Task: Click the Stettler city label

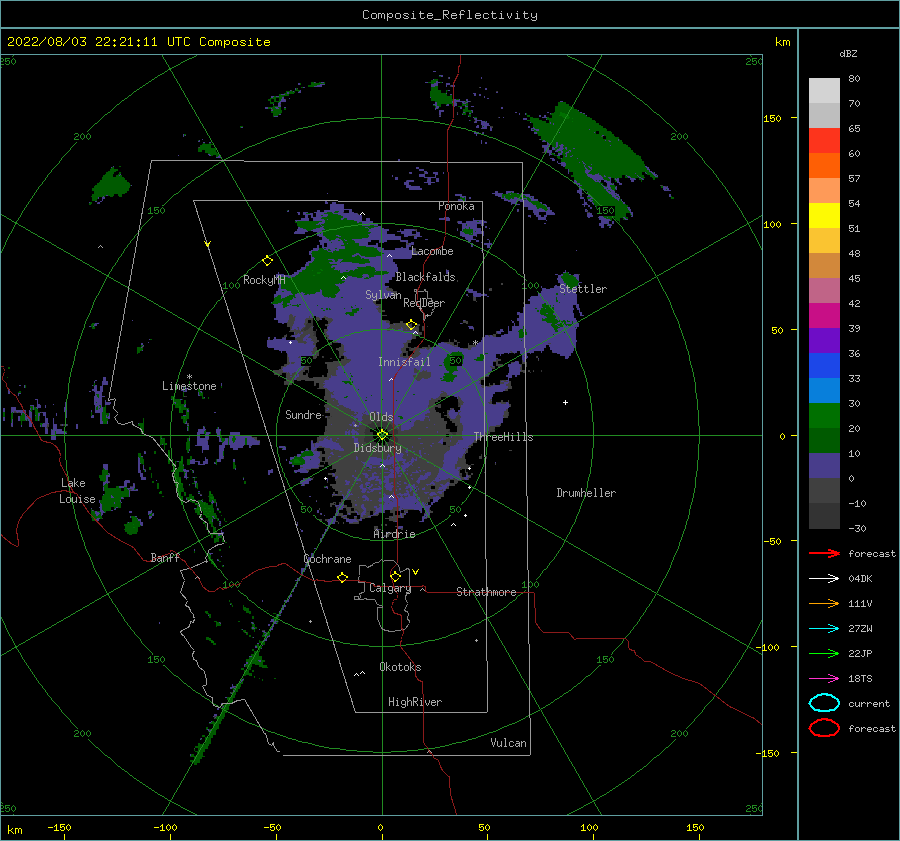Action: [583, 289]
